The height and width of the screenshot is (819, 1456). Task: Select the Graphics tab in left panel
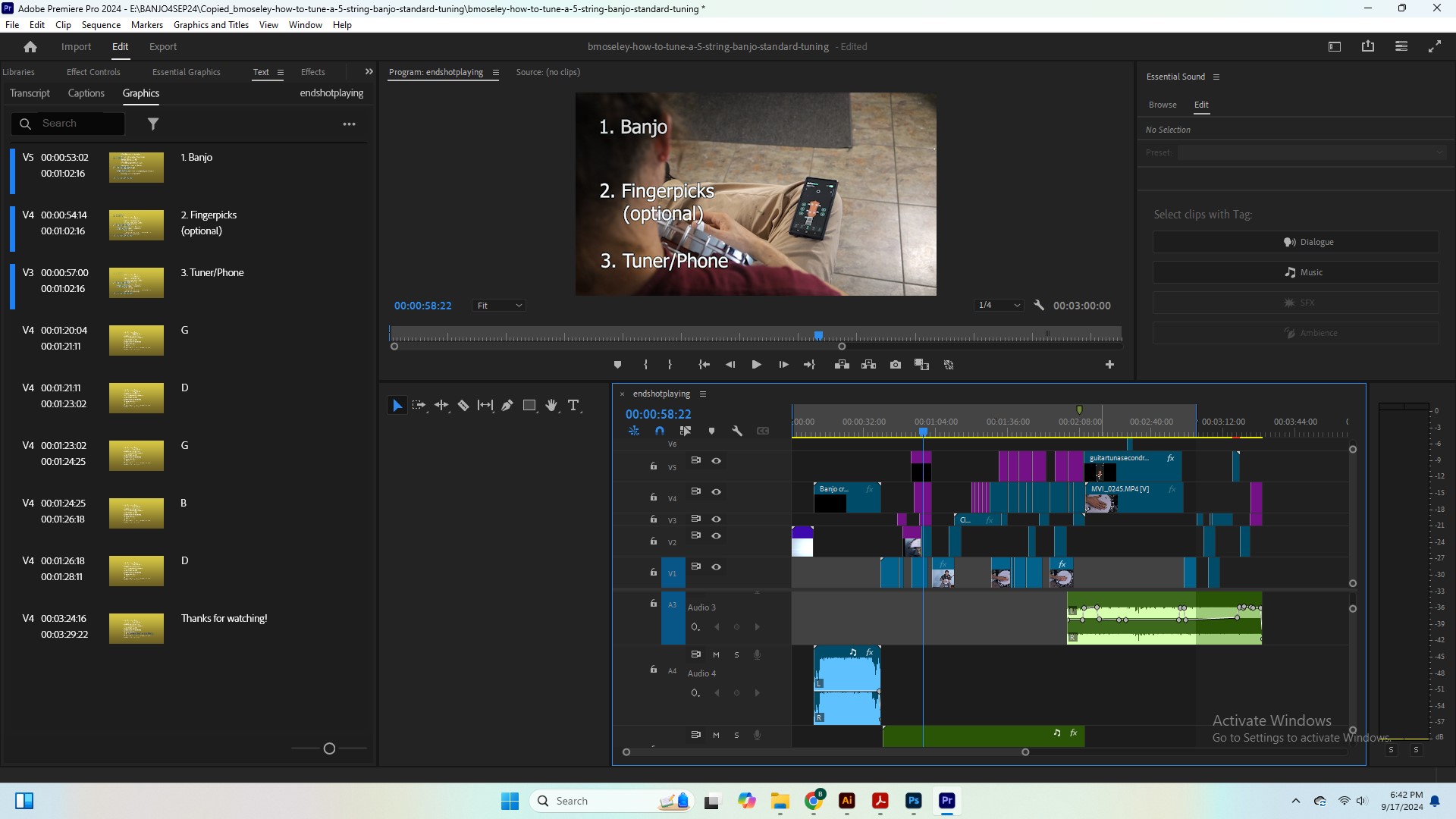(140, 92)
